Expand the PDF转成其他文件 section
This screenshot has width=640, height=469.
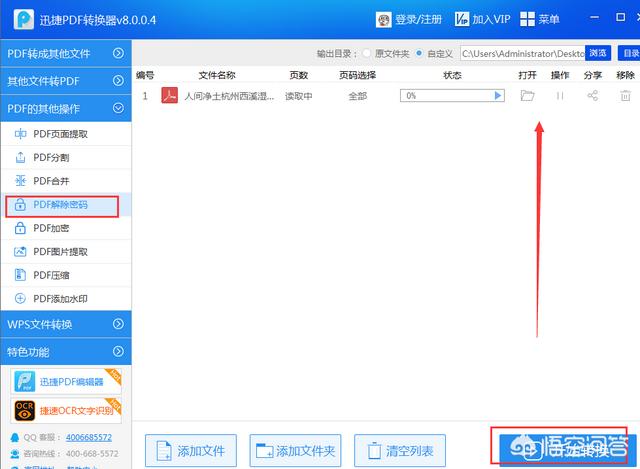(x=66, y=53)
